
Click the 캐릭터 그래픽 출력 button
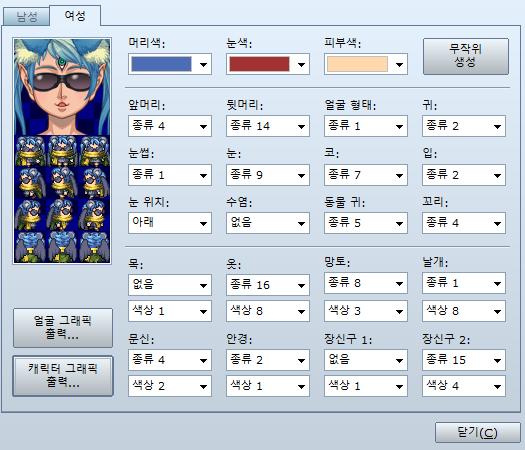pyautogui.click(x=63, y=376)
